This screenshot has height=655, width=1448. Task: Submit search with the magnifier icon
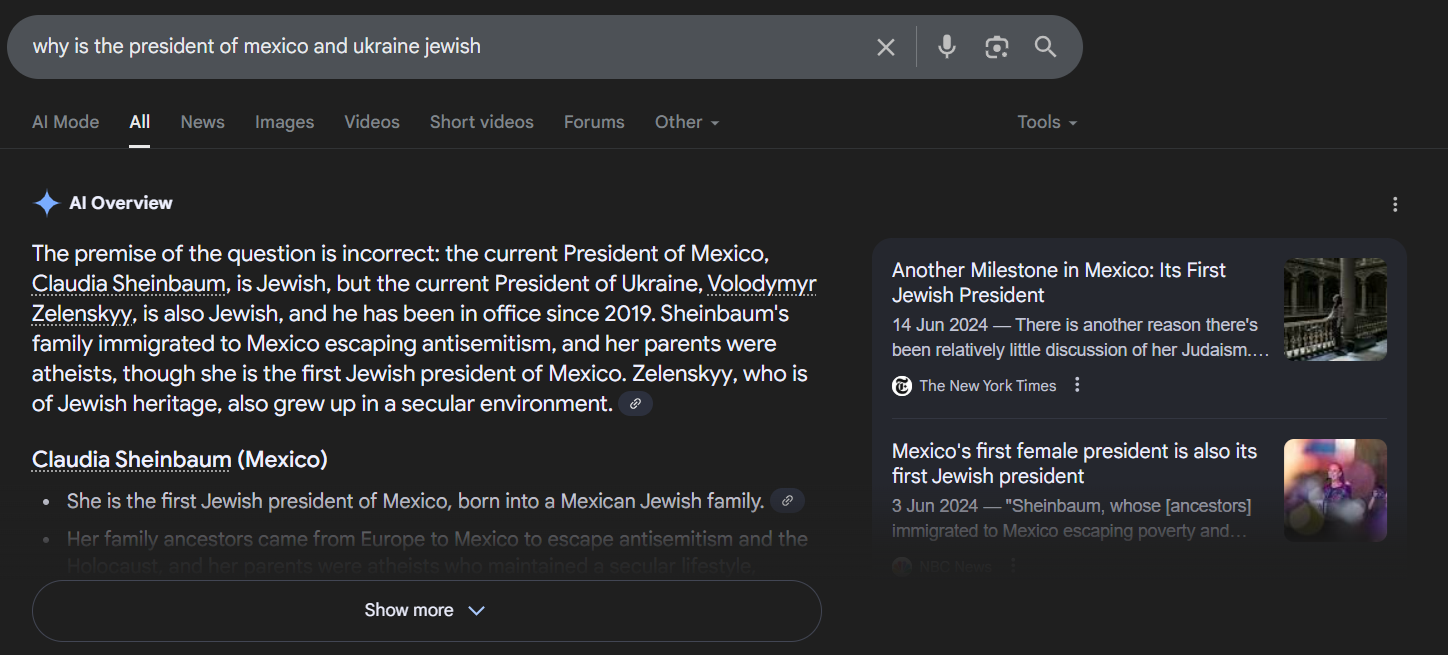[x=1046, y=47]
